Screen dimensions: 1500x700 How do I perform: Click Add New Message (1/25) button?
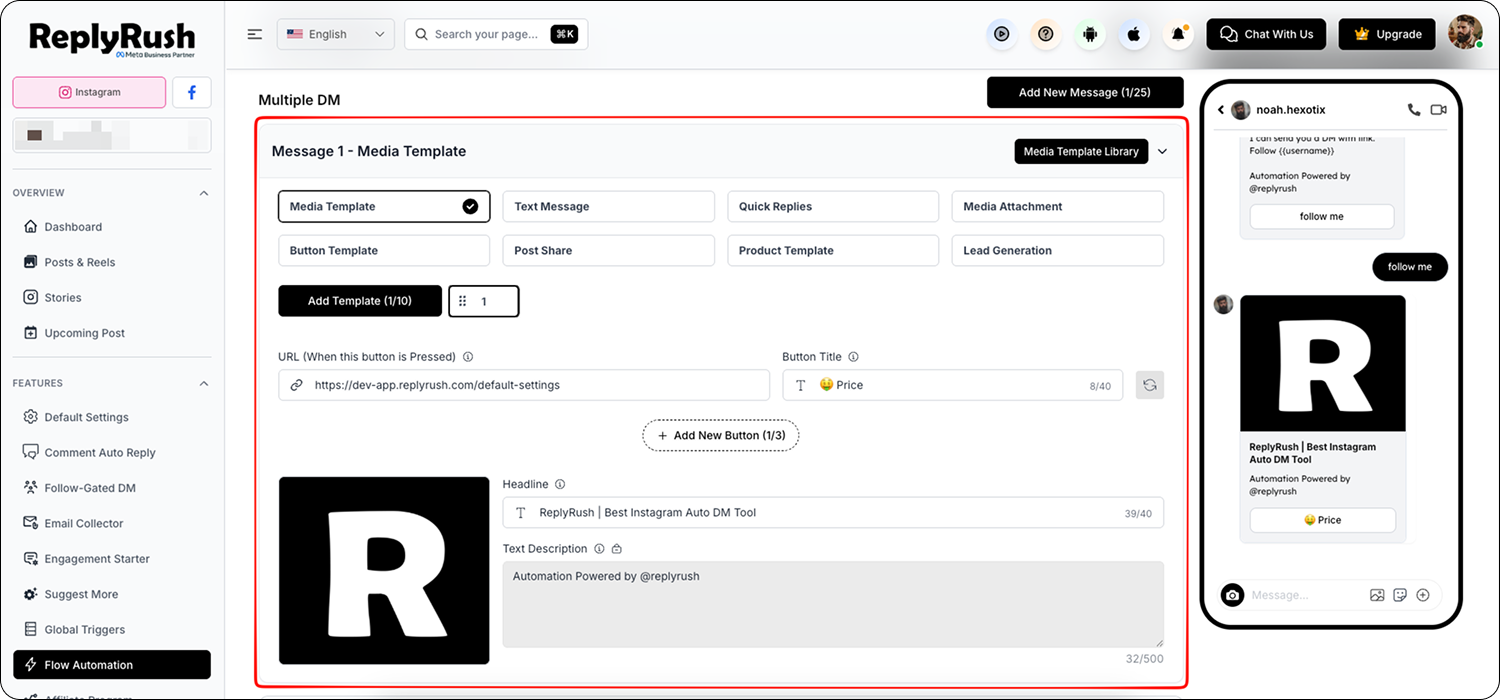pyautogui.click(x=1085, y=92)
